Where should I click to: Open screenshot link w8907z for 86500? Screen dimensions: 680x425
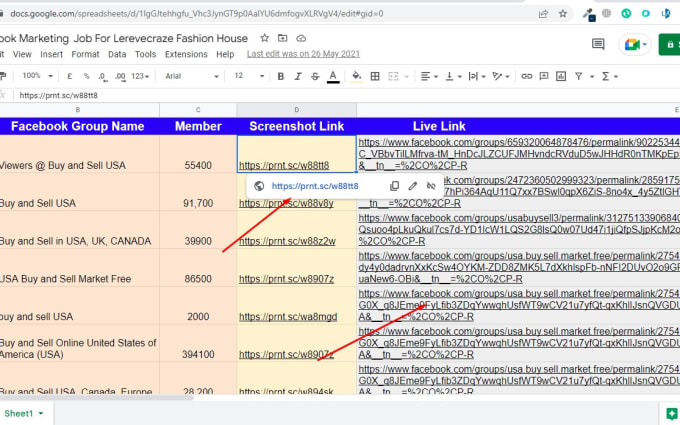(x=286, y=279)
